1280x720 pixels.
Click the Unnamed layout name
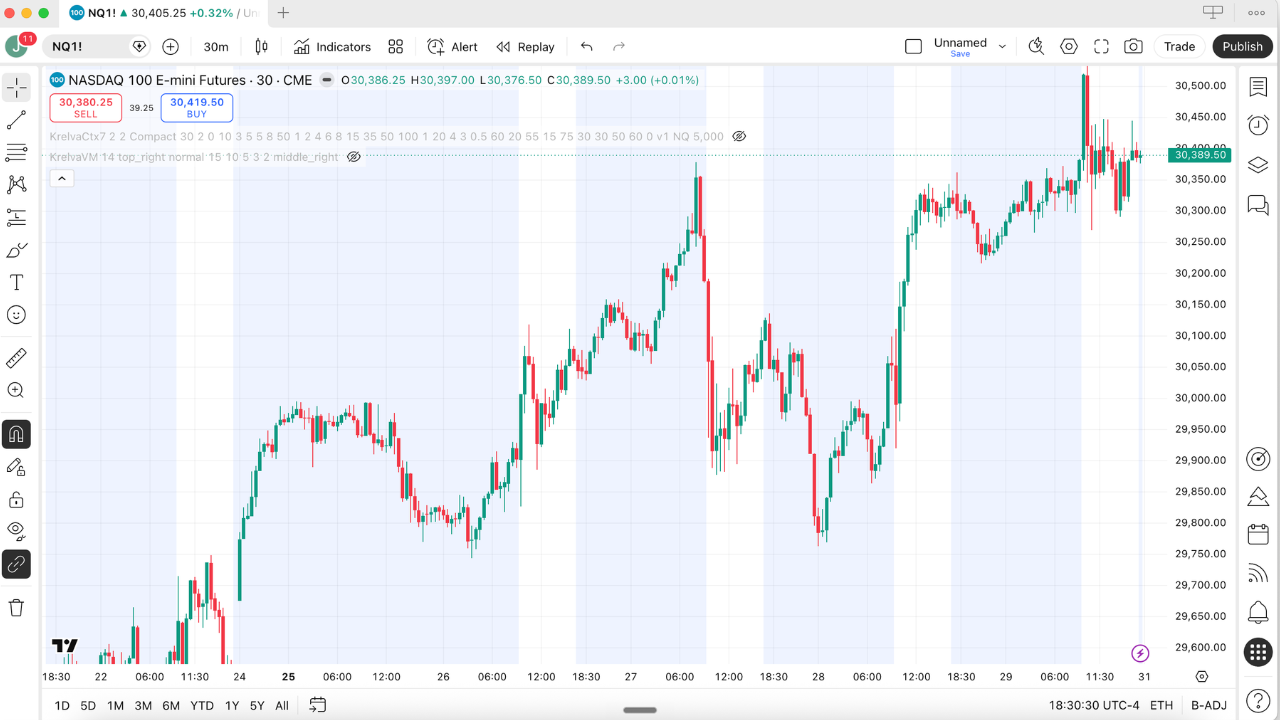[x=960, y=43]
